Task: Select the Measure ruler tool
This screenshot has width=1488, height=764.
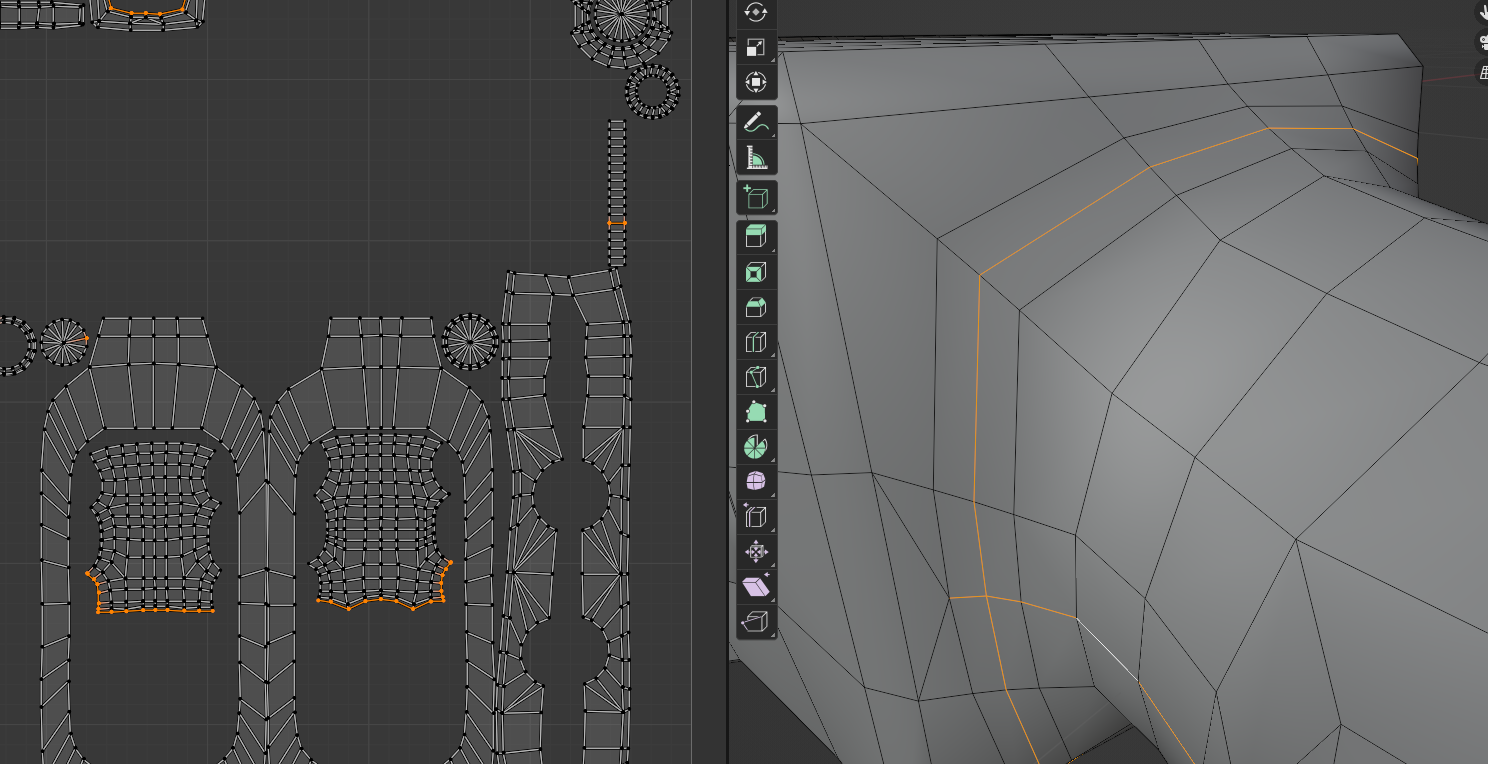Action: point(757,157)
